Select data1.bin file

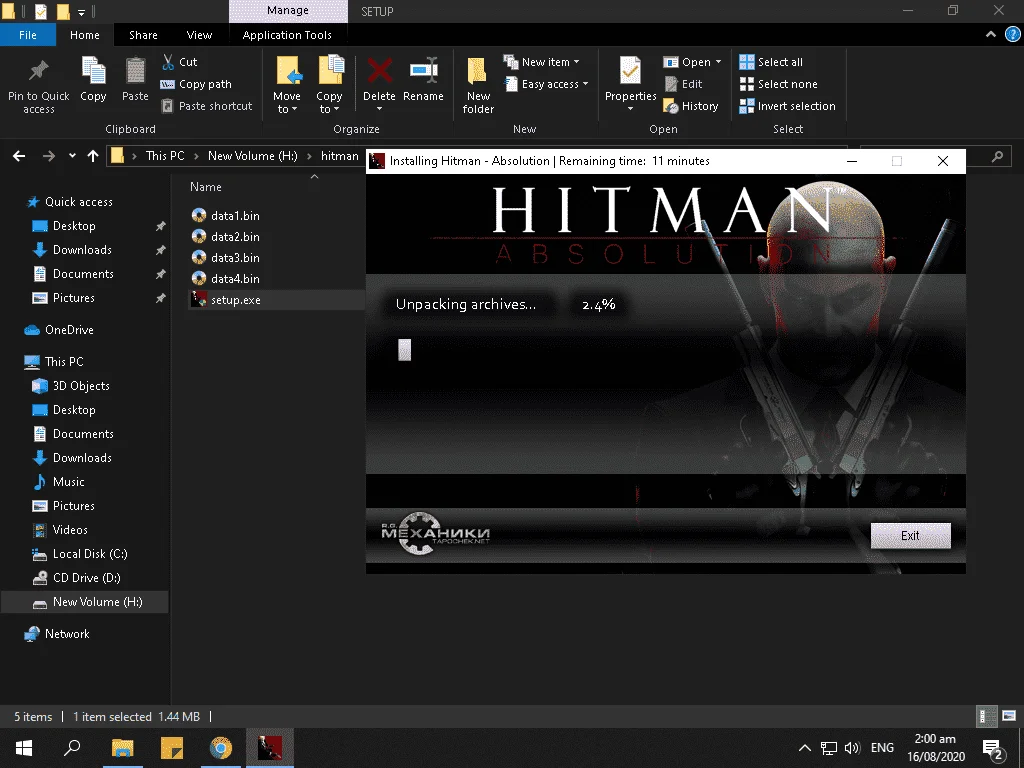pyautogui.click(x=226, y=216)
